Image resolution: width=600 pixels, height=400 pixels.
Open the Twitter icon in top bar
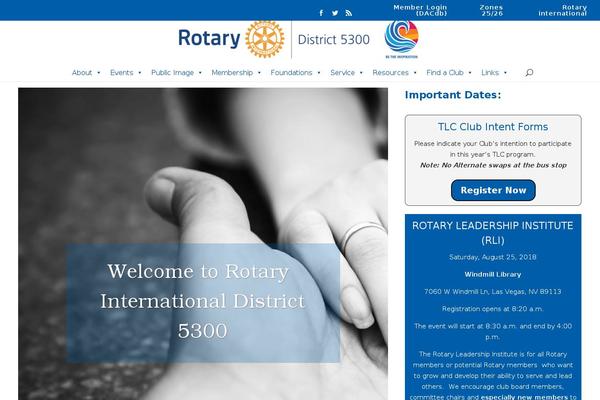pos(335,13)
